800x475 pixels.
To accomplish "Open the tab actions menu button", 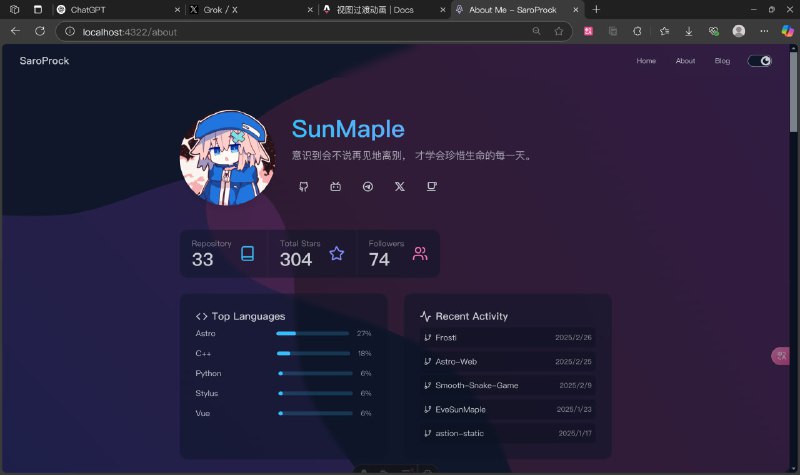I will [x=38, y=9].
